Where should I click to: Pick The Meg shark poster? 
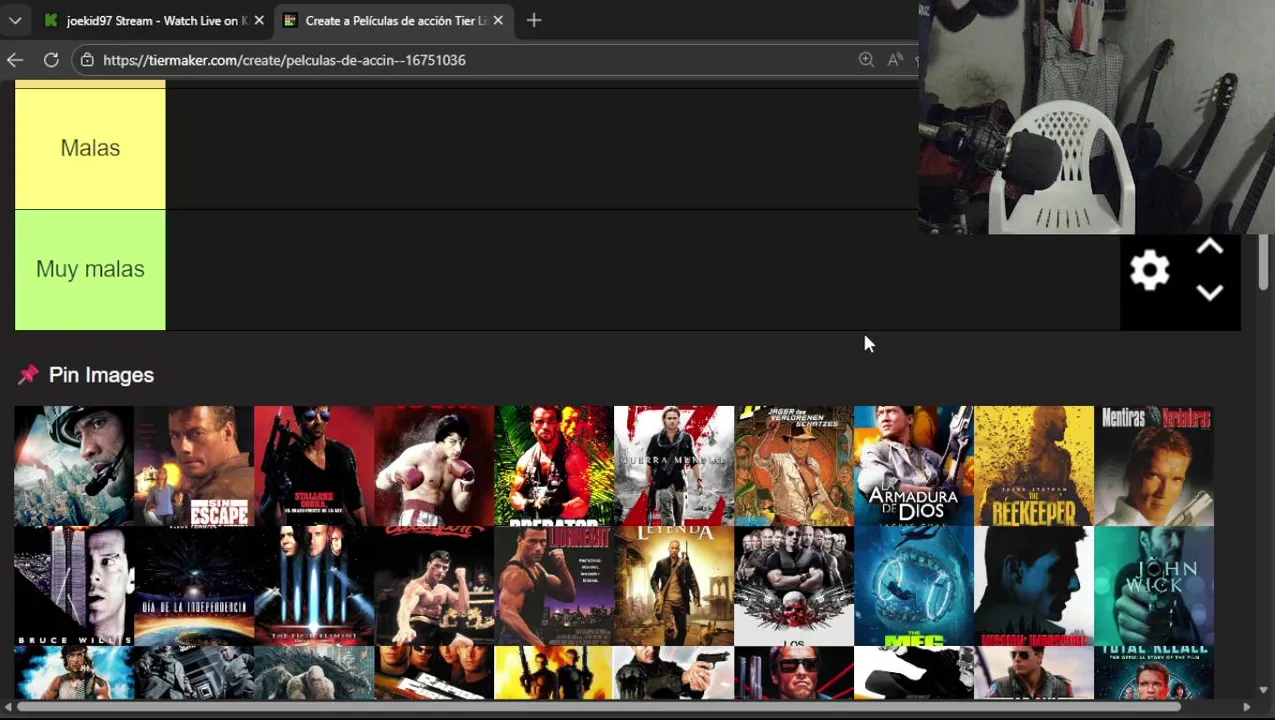[x=914, y=586]
